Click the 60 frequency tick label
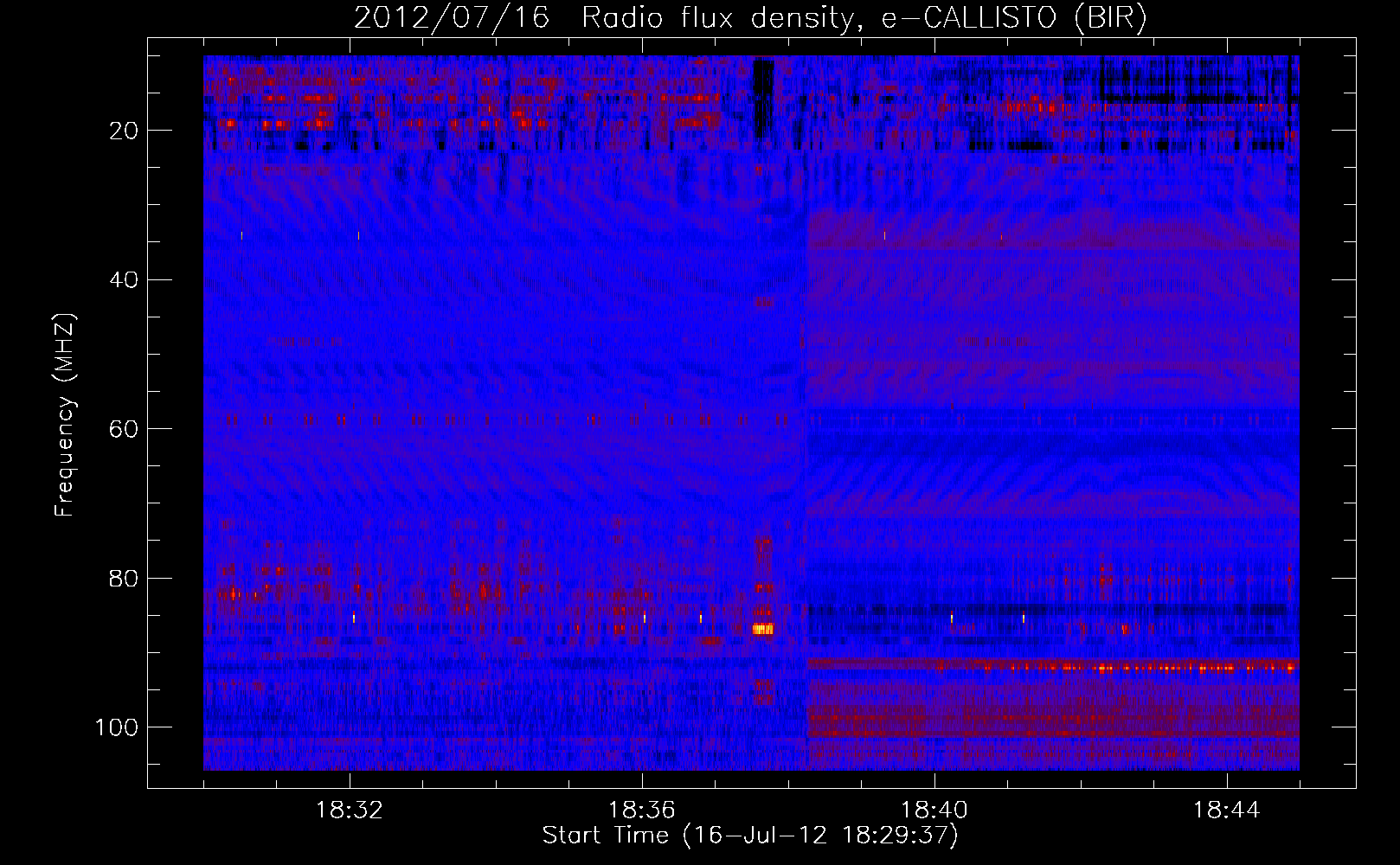The width and height of the screenshot is (1400, 865). pos(125,430)
